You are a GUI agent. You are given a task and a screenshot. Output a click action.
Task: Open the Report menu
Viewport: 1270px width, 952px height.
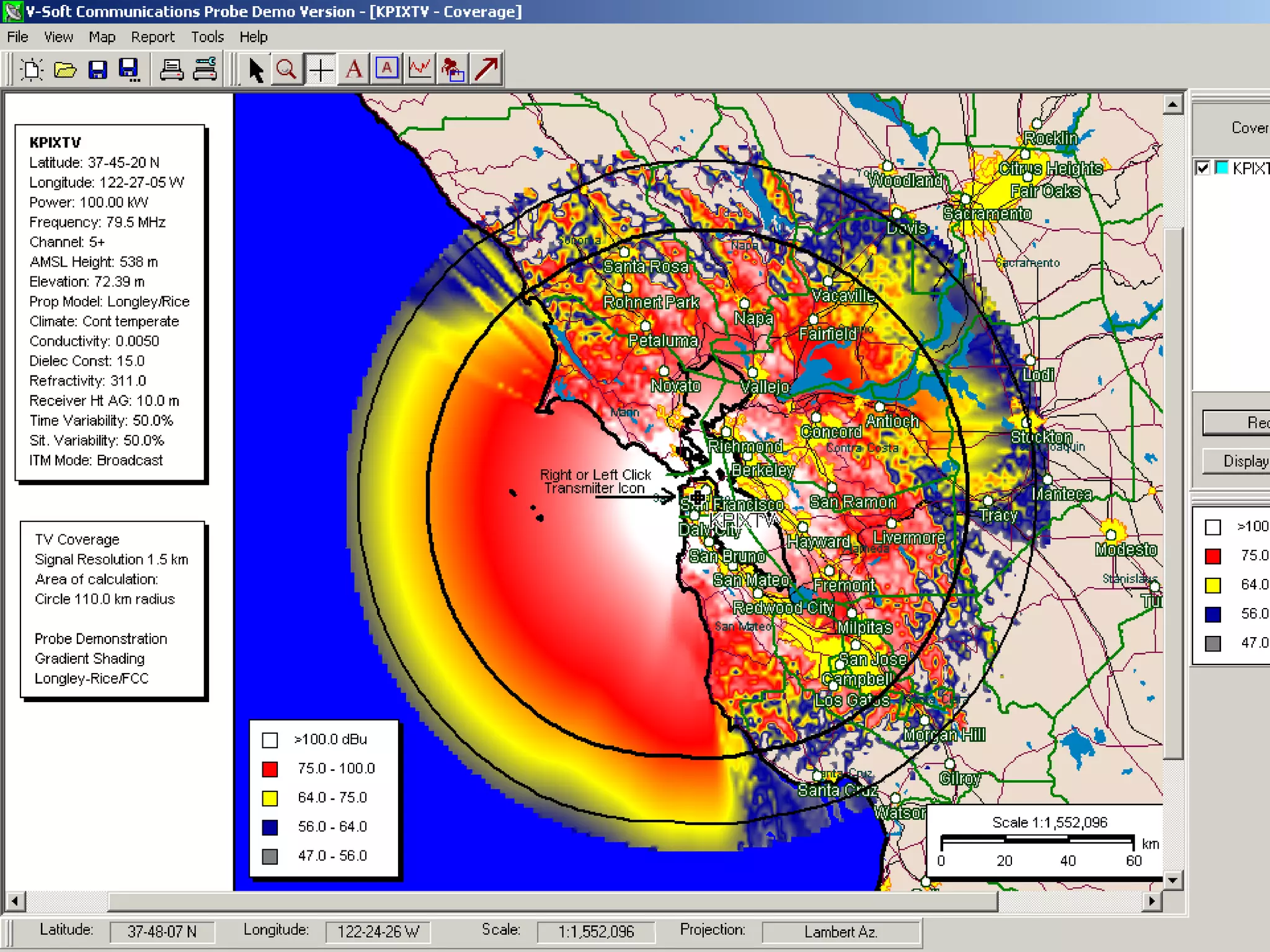pyautogui.click(x=153, y=37)
